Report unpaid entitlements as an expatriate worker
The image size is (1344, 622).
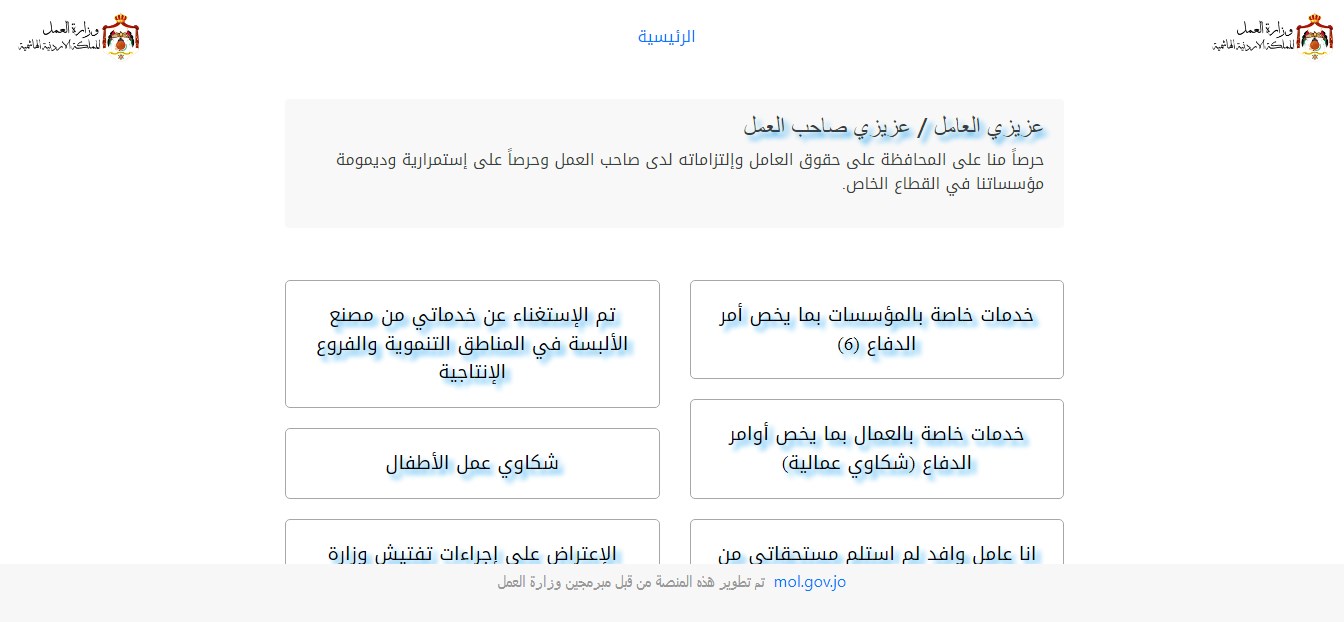point(877,545)
